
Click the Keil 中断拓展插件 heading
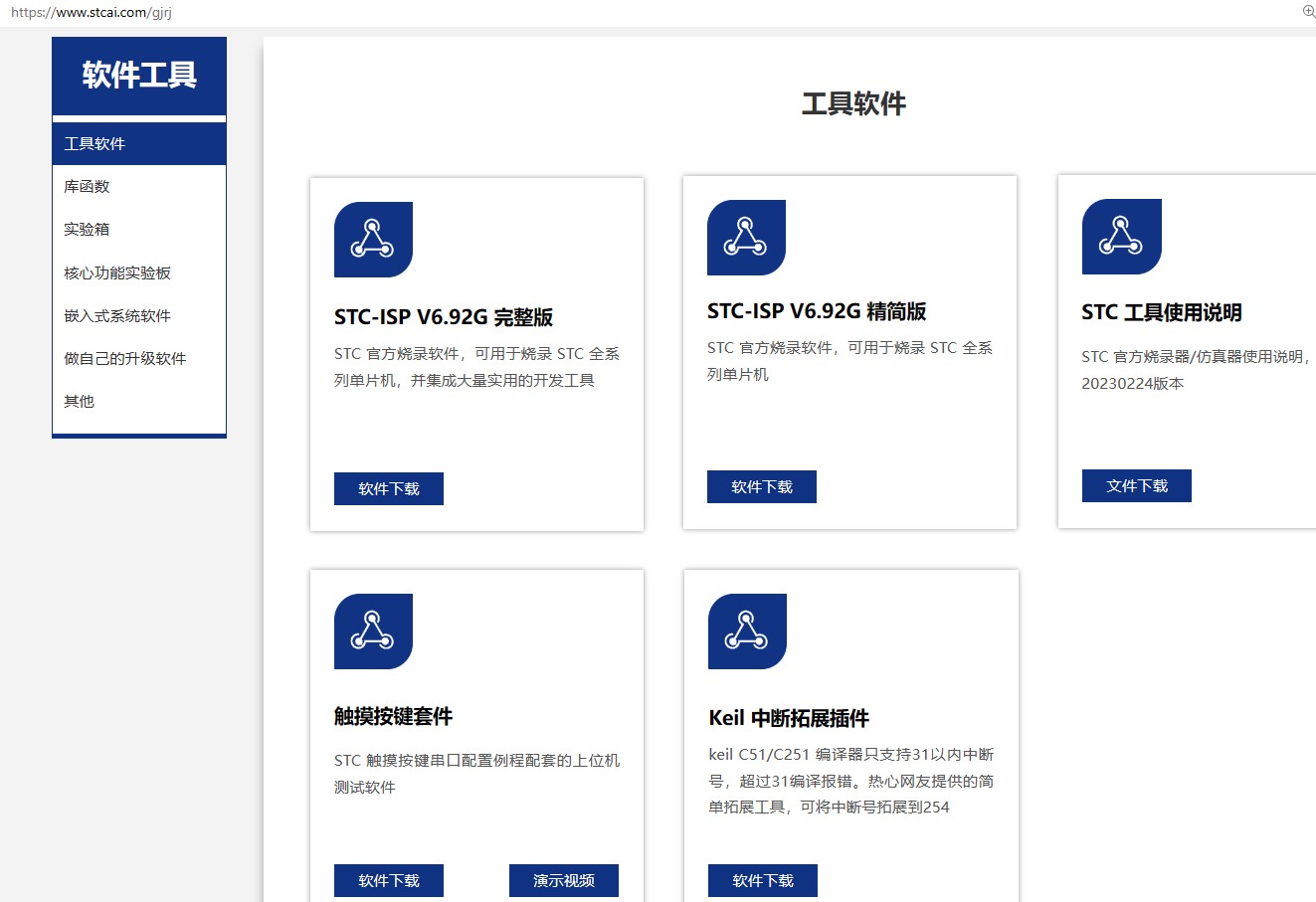(x=789, y=718)
